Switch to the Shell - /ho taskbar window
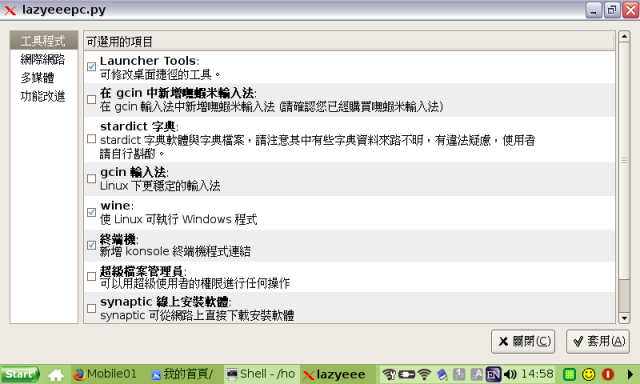The width and height of the screenshot is (640, 384). pyautogui.click(x=262, y=374)
